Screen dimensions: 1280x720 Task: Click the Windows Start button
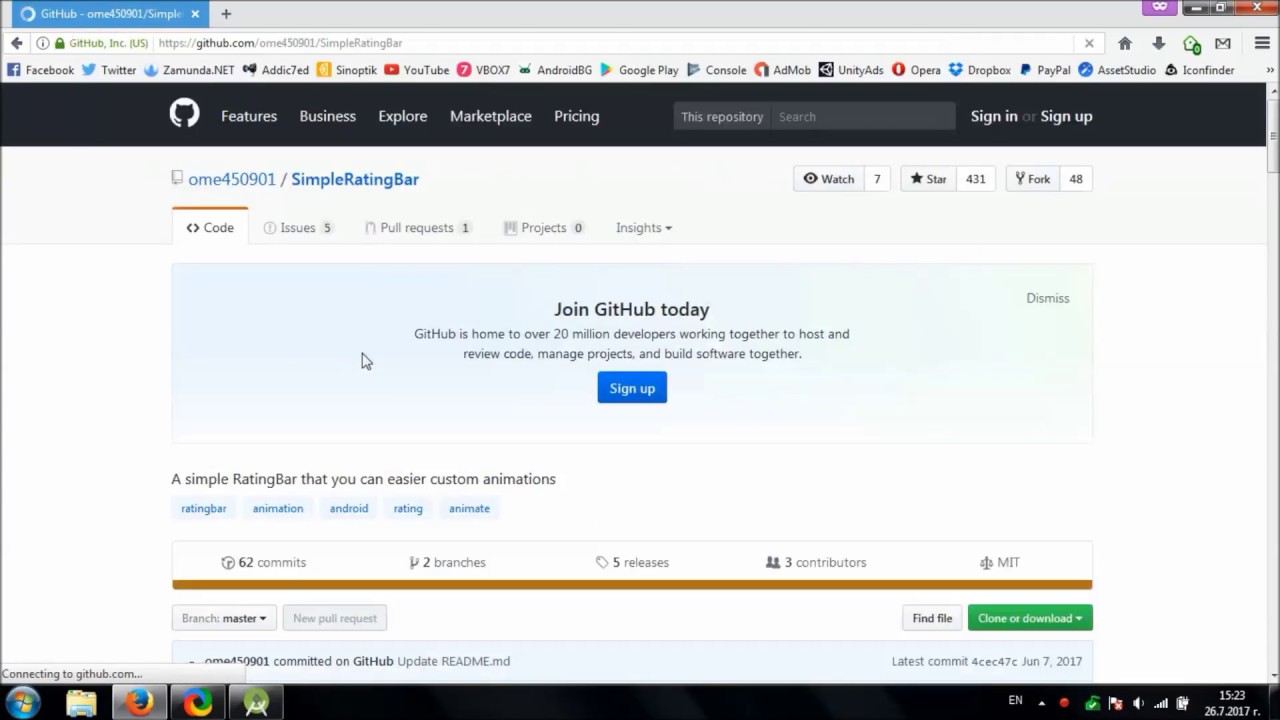pyautogui.click(x=23, y=702)
